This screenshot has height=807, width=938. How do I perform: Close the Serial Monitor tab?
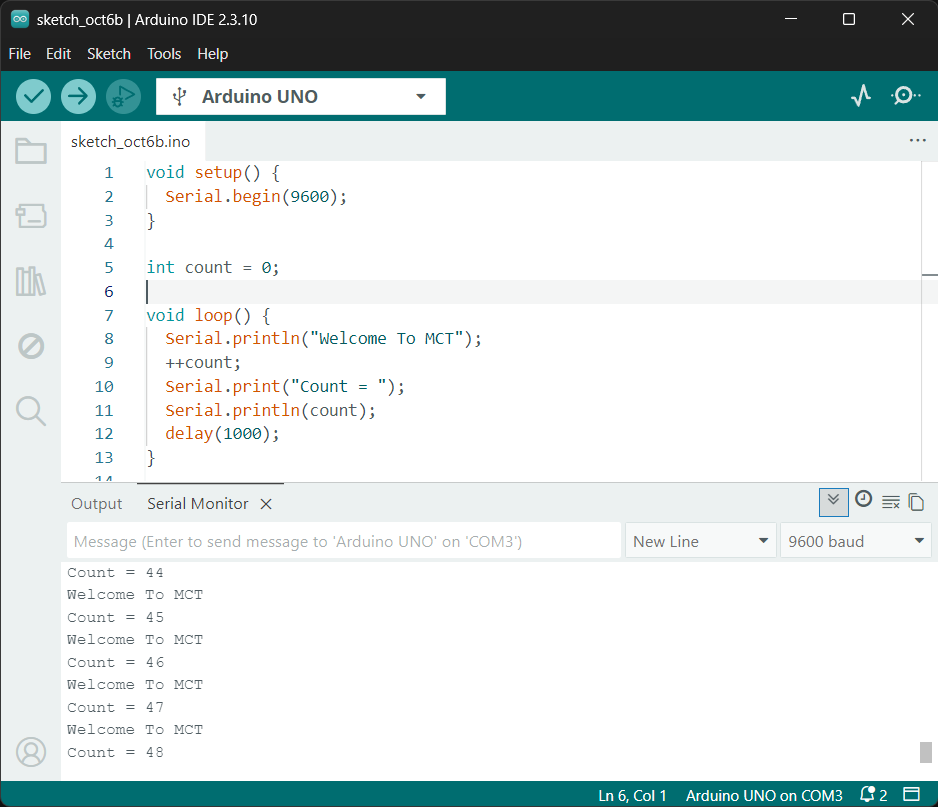tap(266, 504)
